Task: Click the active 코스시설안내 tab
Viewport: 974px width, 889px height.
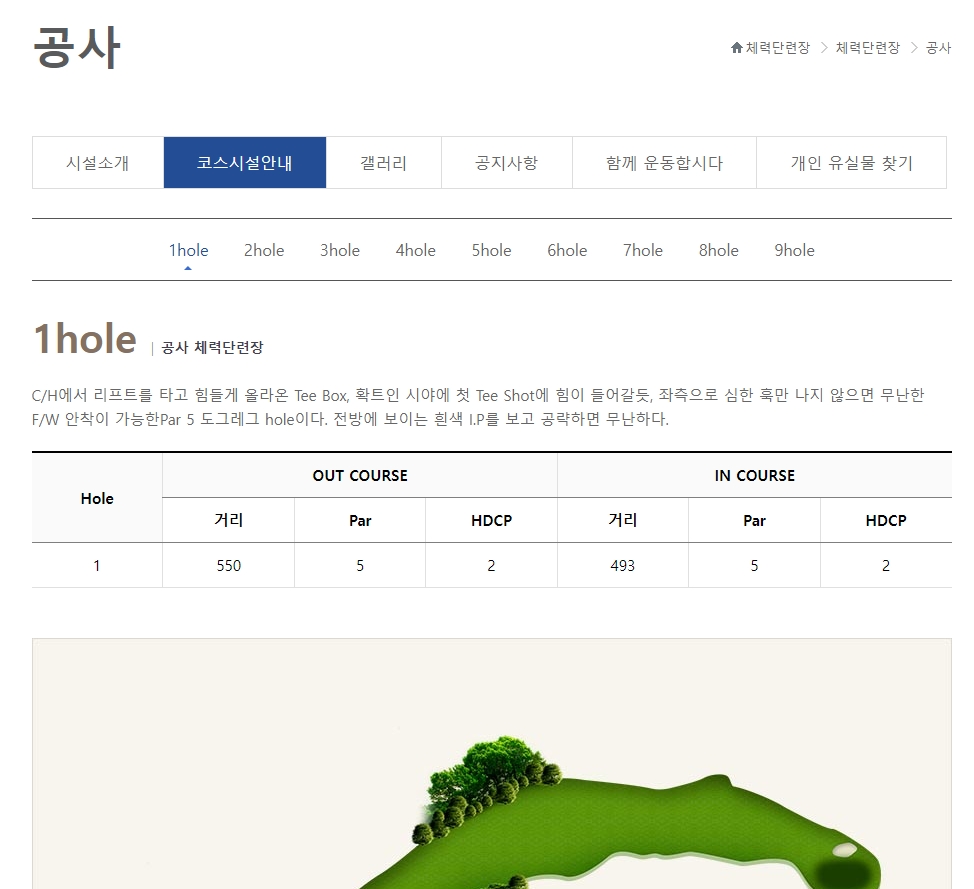Action: pyautogui.click(x=245, y=162)
